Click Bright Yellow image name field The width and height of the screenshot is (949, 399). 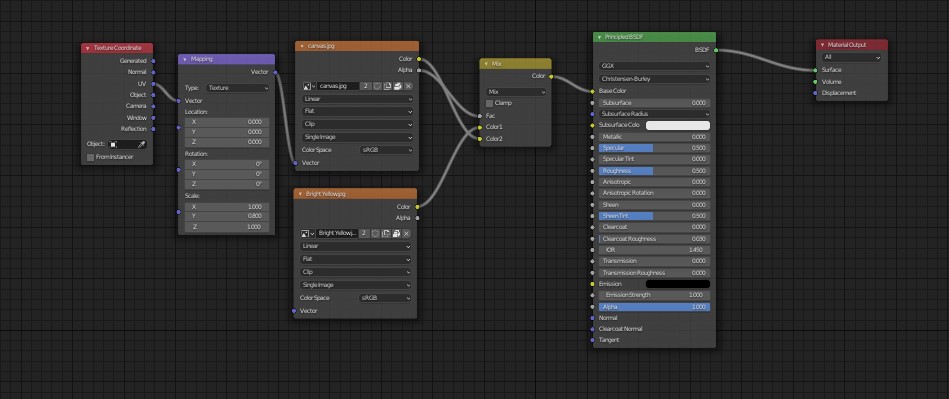(337, 233)
